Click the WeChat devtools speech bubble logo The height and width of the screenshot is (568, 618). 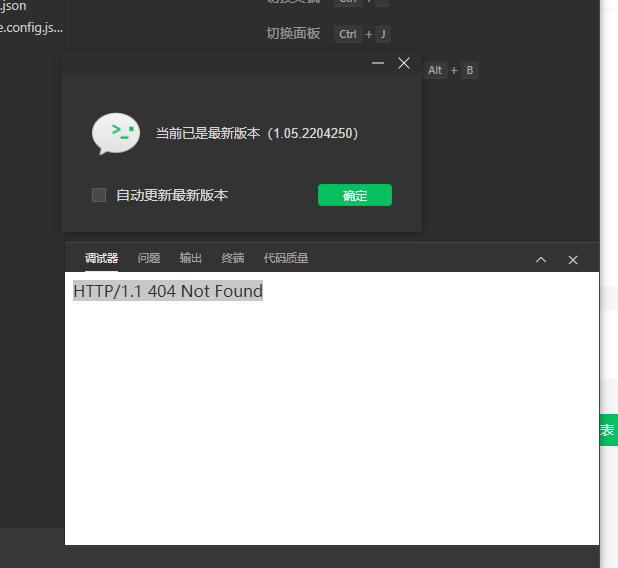[x=115, y=134]
